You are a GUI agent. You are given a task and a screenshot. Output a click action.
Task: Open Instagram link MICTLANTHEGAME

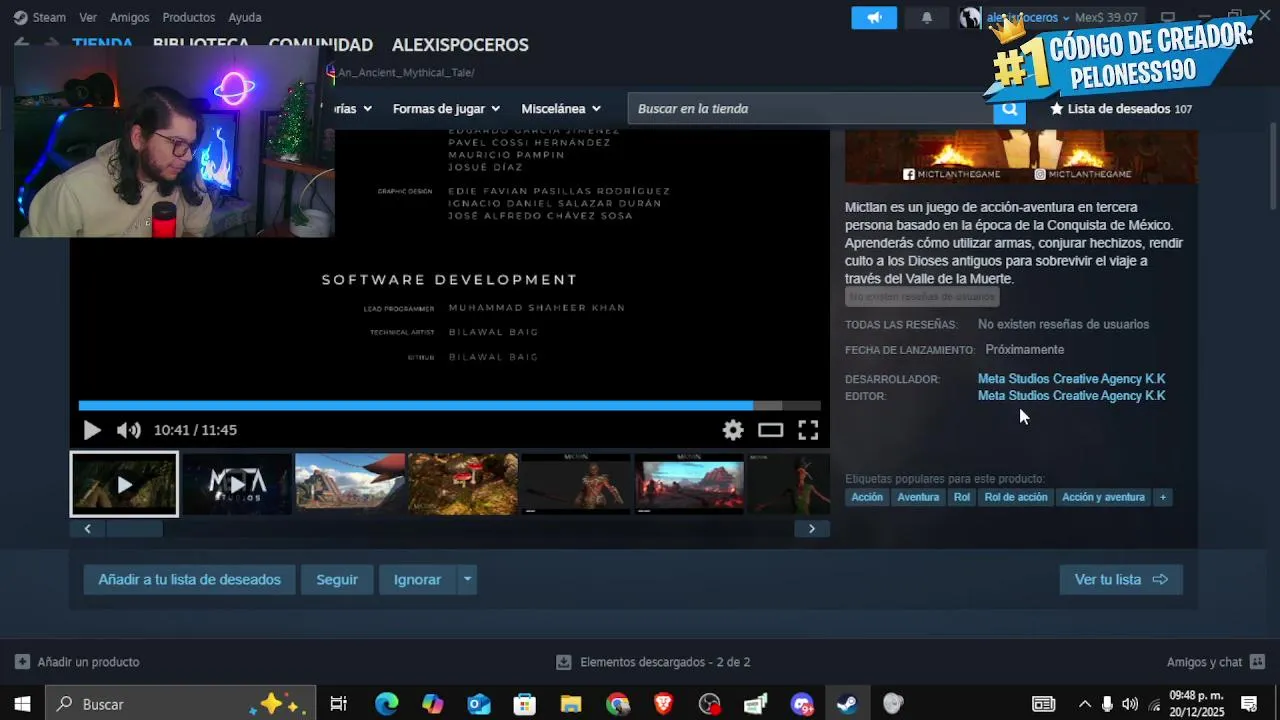pyautogui.click(x=1083, y=174)
